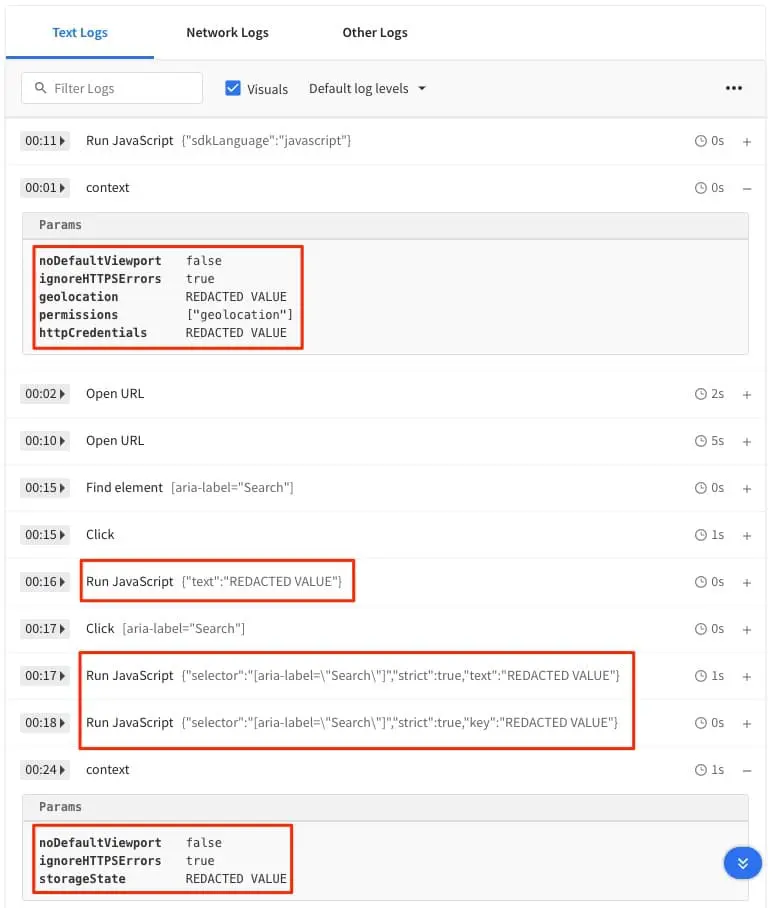Image resolution: width=772 pixels, height=908 pixels.
Task: Click the search magnifier icon in filter
Action: 41,88
